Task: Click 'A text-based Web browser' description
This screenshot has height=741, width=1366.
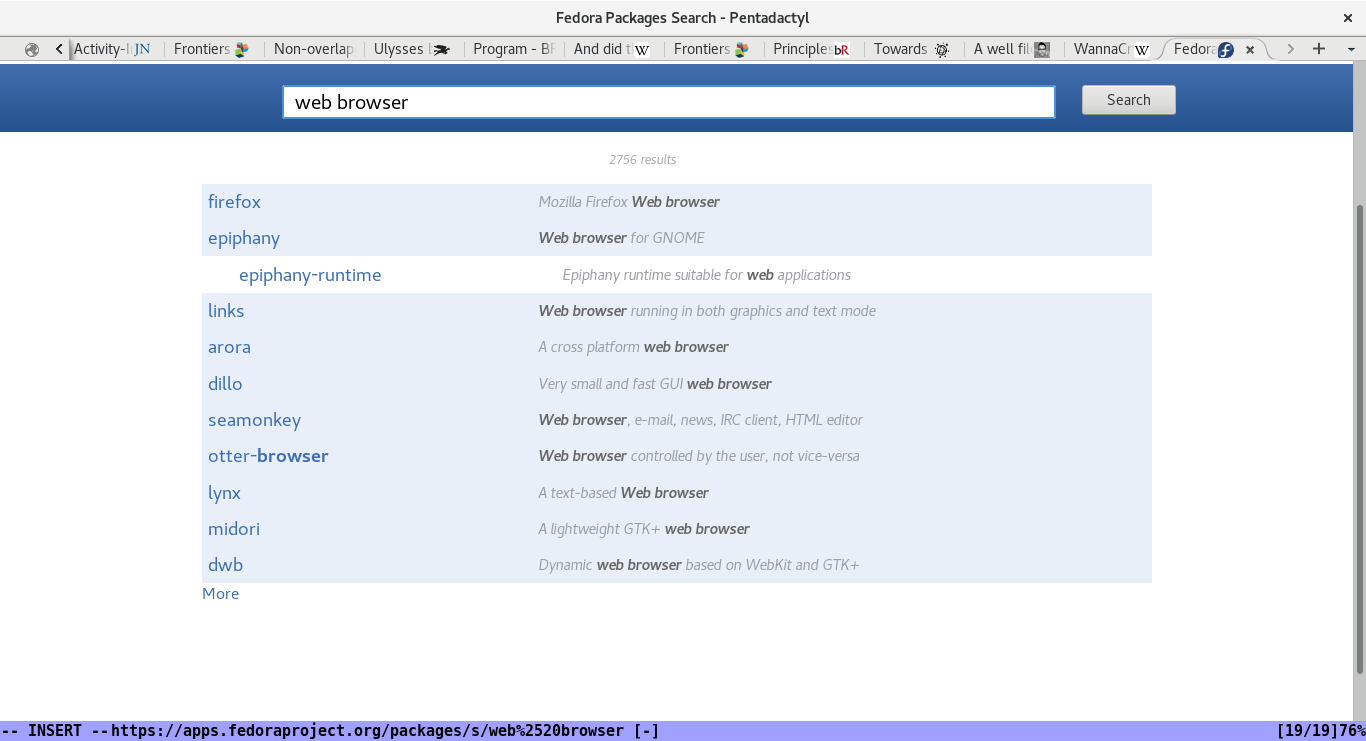Action: (623, 493)
